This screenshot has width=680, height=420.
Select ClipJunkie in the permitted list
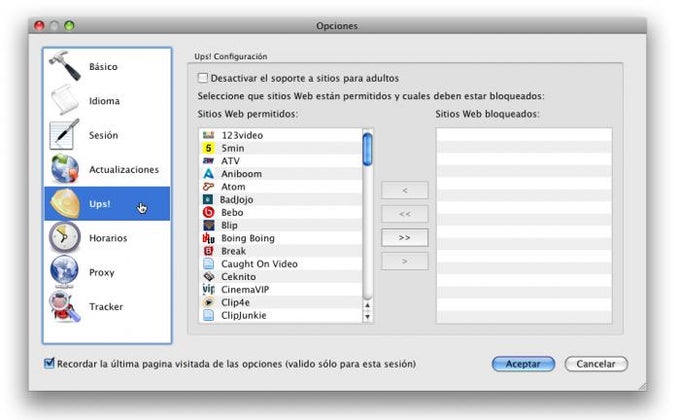281,315
